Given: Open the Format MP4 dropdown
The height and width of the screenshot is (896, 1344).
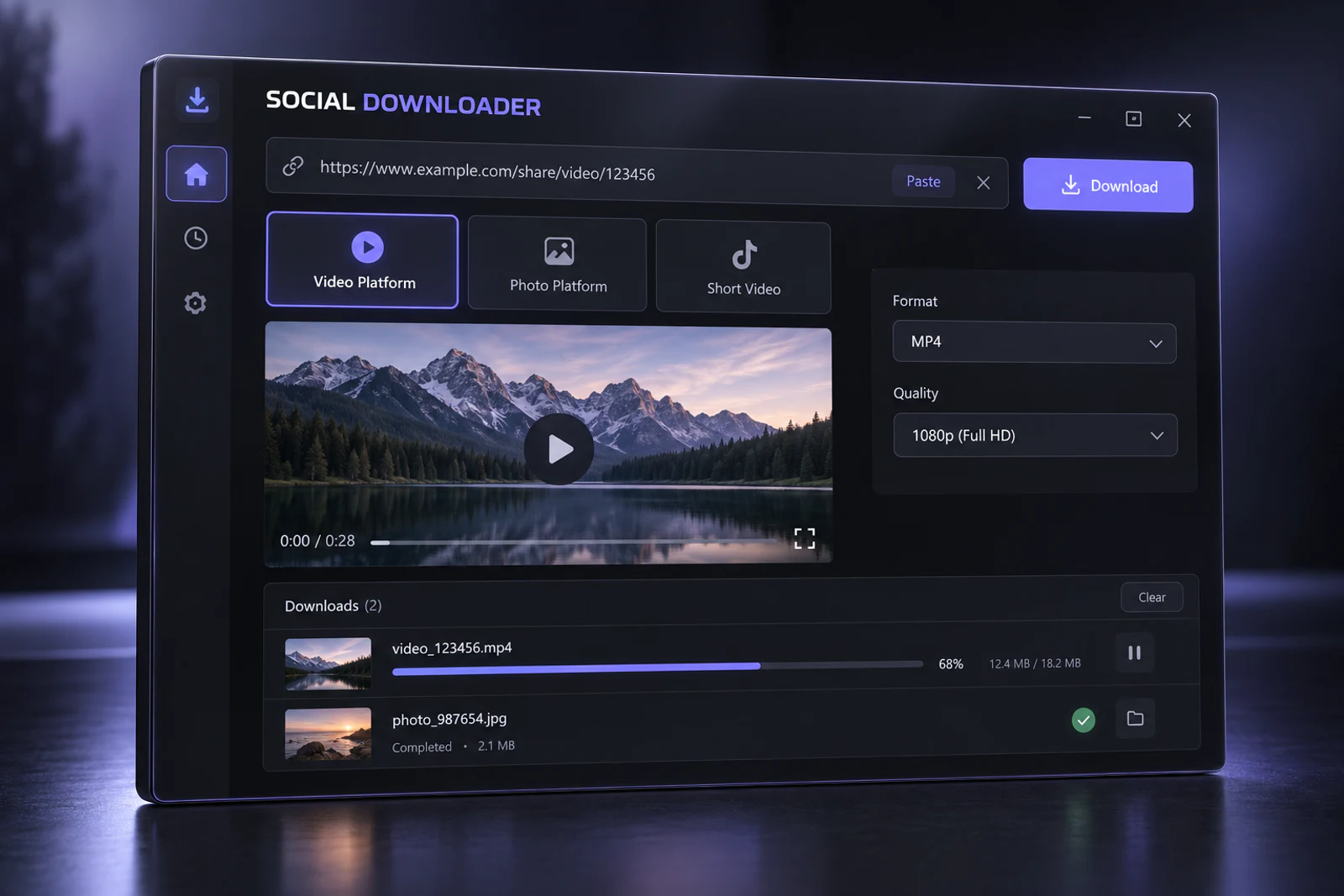Looking at the screenshot, I should pos(1034,343).
